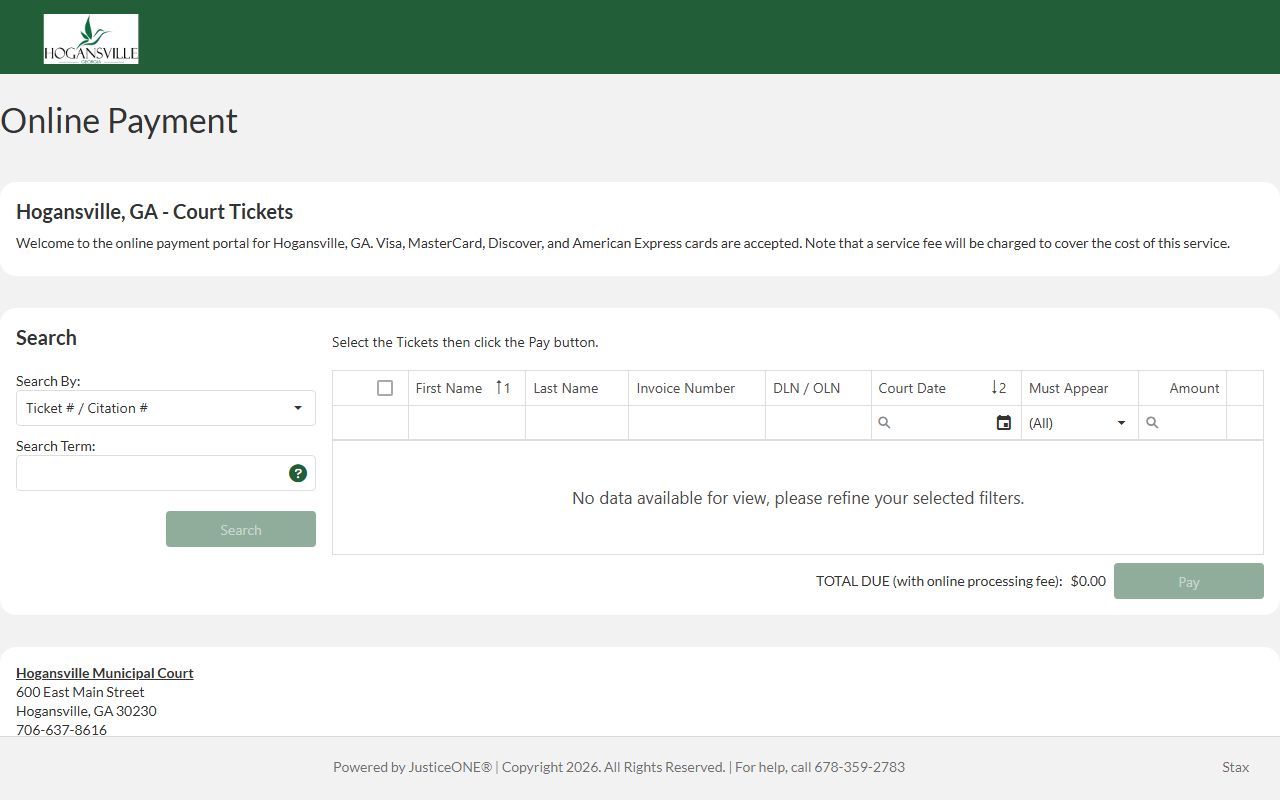Image resolution: width=1280 pixels, height=800 pixels.
Task: Click the Pay button
Action: pos(1189,581)
